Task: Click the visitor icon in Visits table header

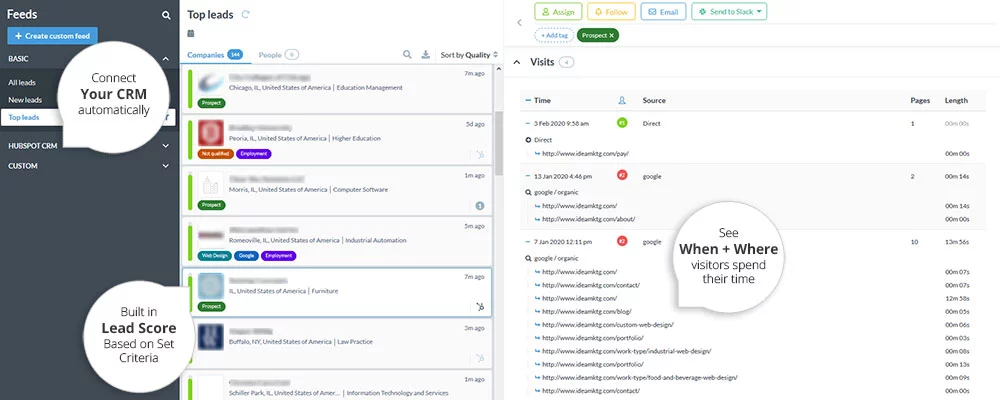Action: pos(622,100)
